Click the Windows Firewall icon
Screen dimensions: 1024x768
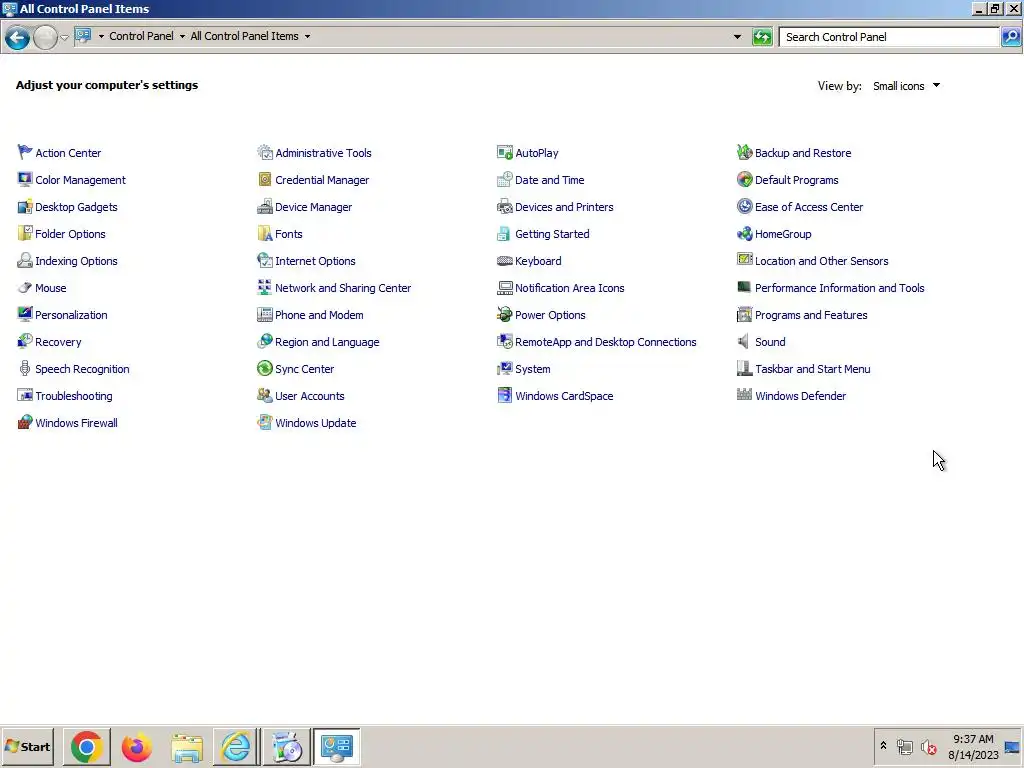[25, 423]
